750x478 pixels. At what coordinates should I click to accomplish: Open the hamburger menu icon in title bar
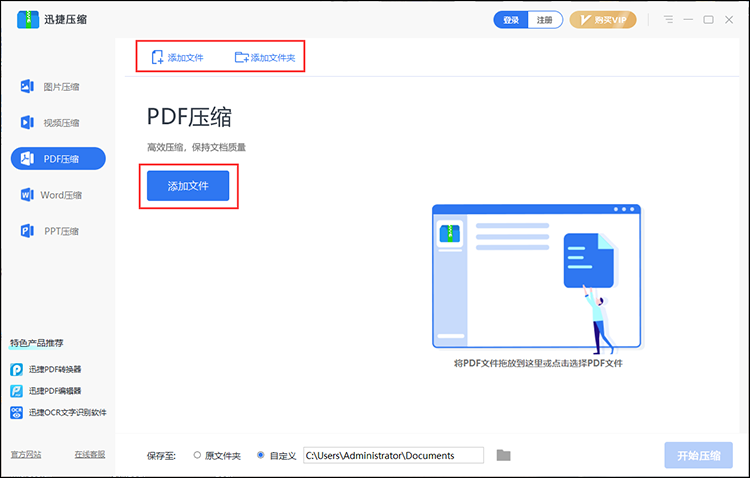click(668, 20)
